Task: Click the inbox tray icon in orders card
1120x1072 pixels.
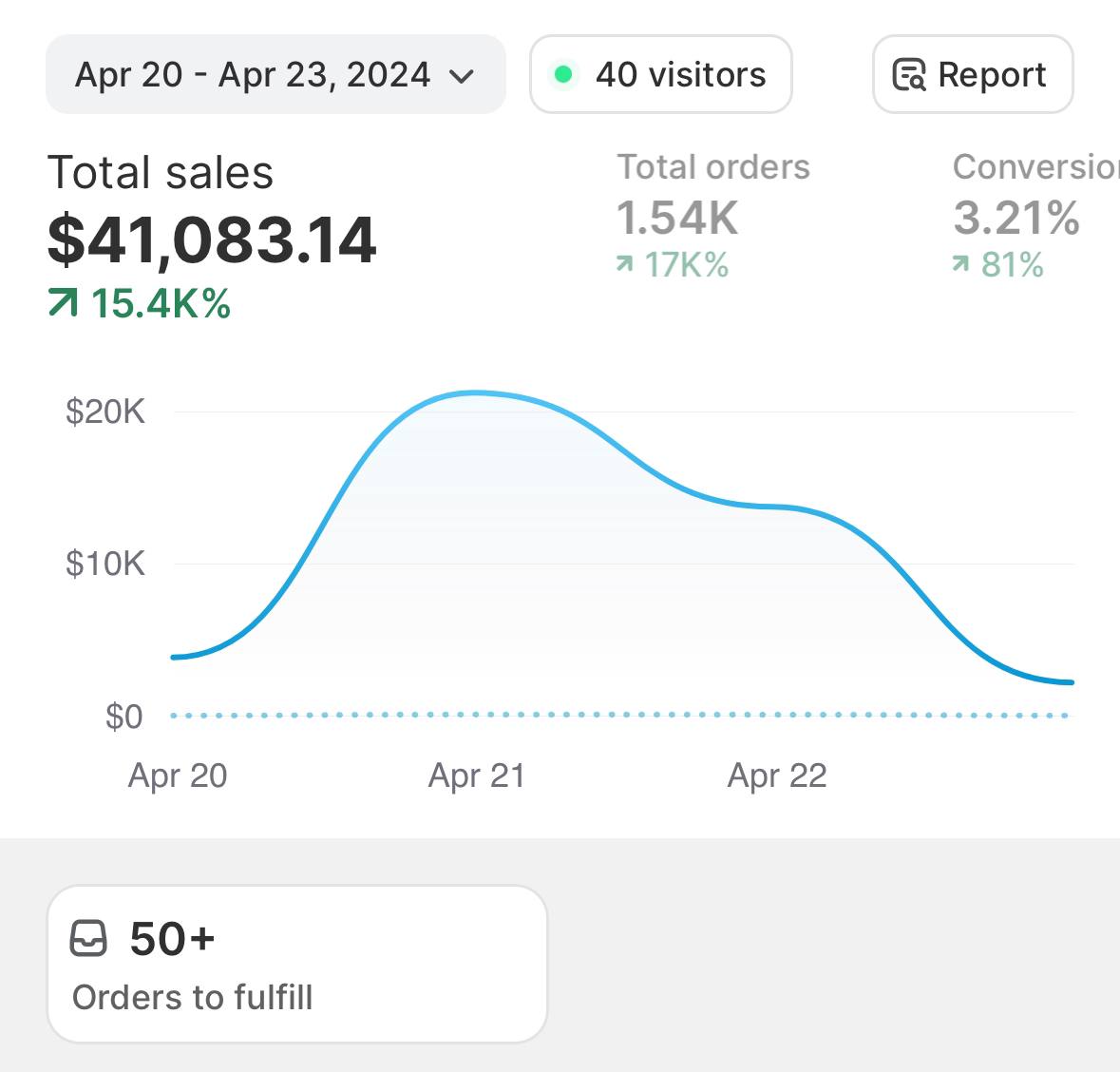Action: point(89,938)
